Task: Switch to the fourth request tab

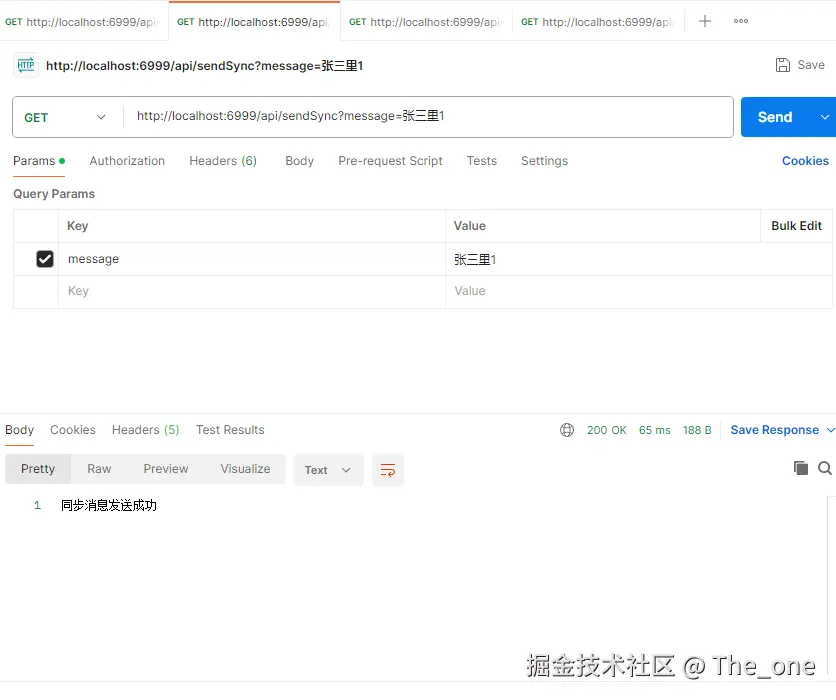Action: click(598, 21)
